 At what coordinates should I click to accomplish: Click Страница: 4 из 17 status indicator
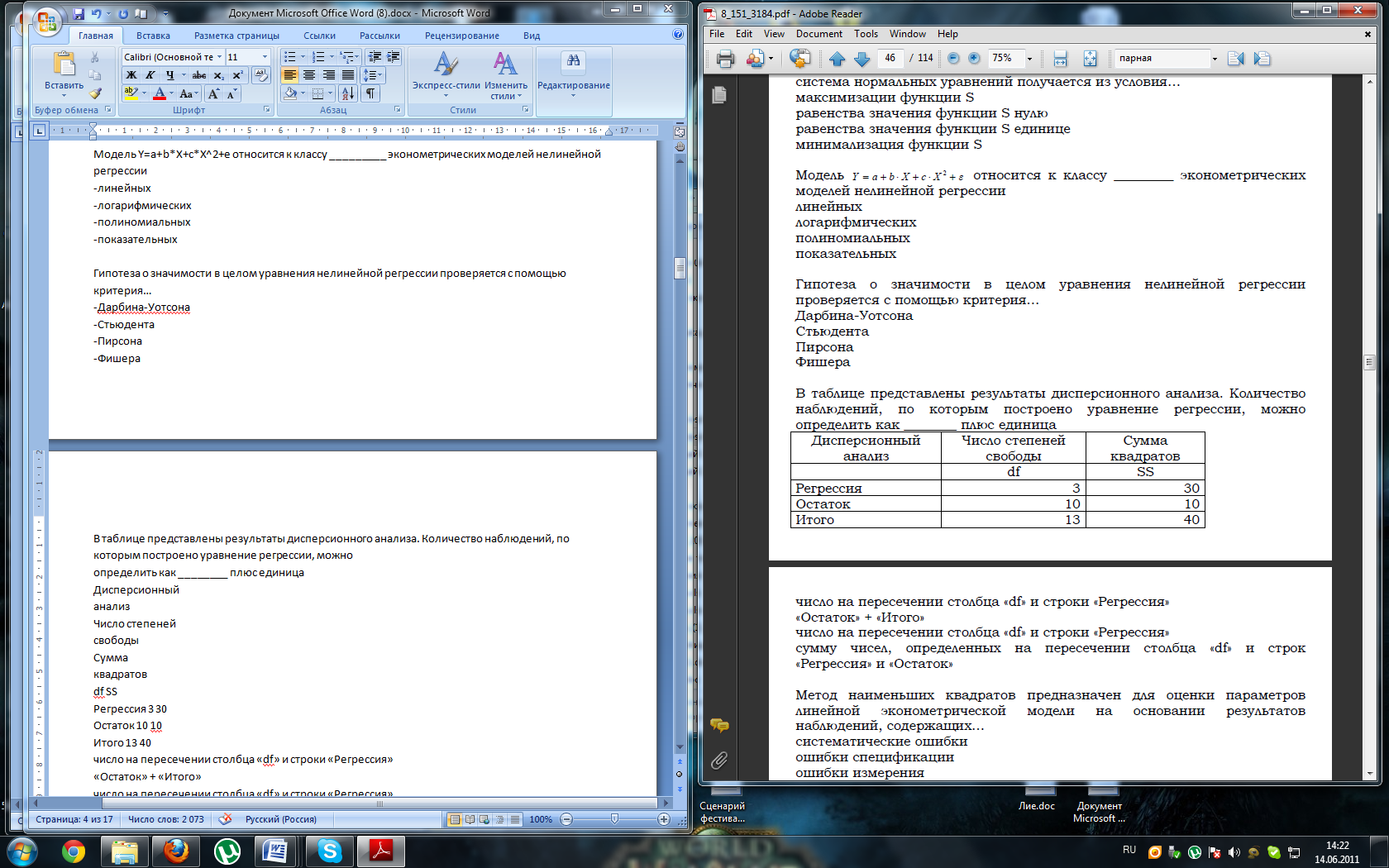(x=74, y=819)
